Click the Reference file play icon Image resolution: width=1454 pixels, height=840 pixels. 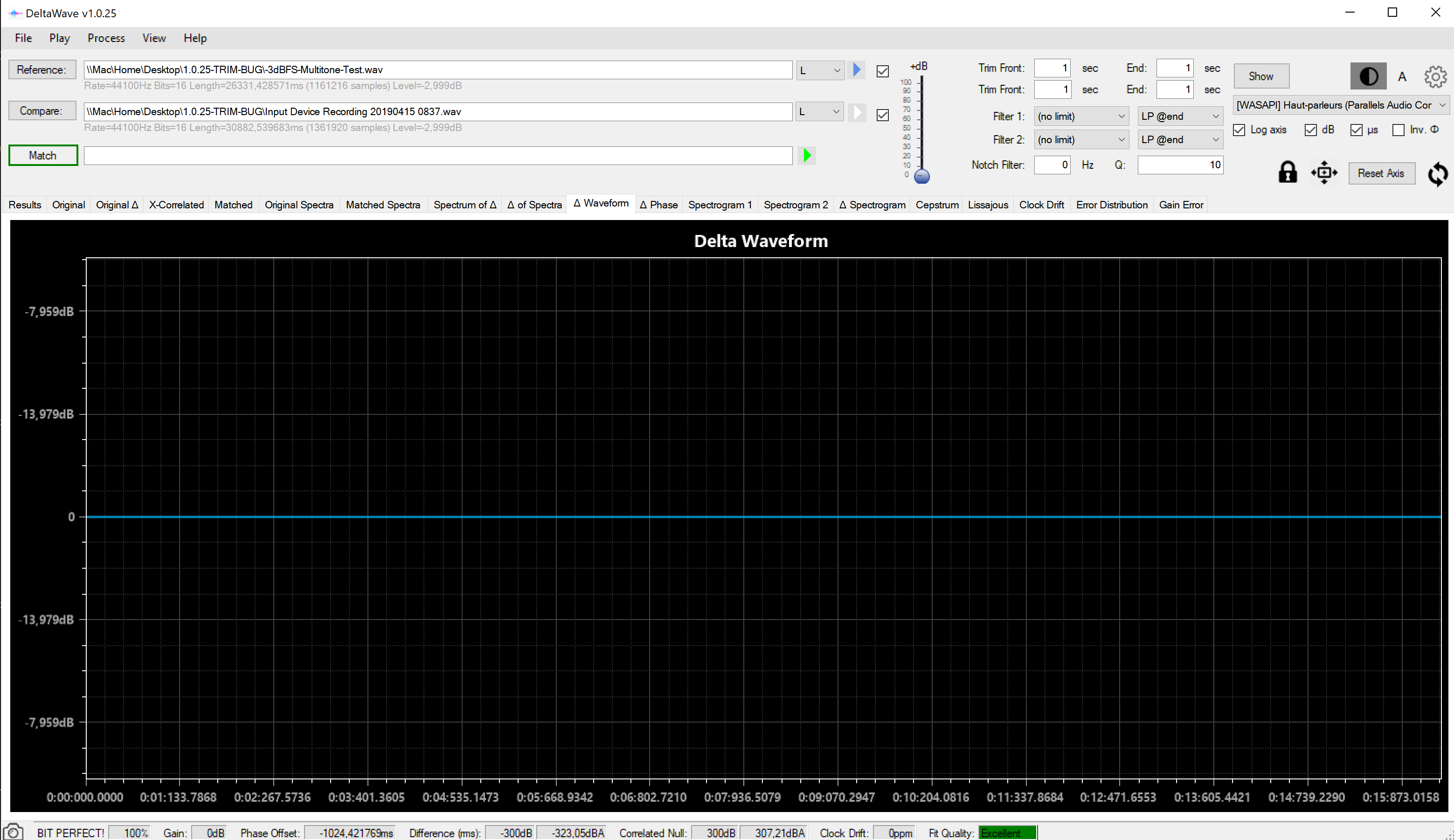pos(857,70)
